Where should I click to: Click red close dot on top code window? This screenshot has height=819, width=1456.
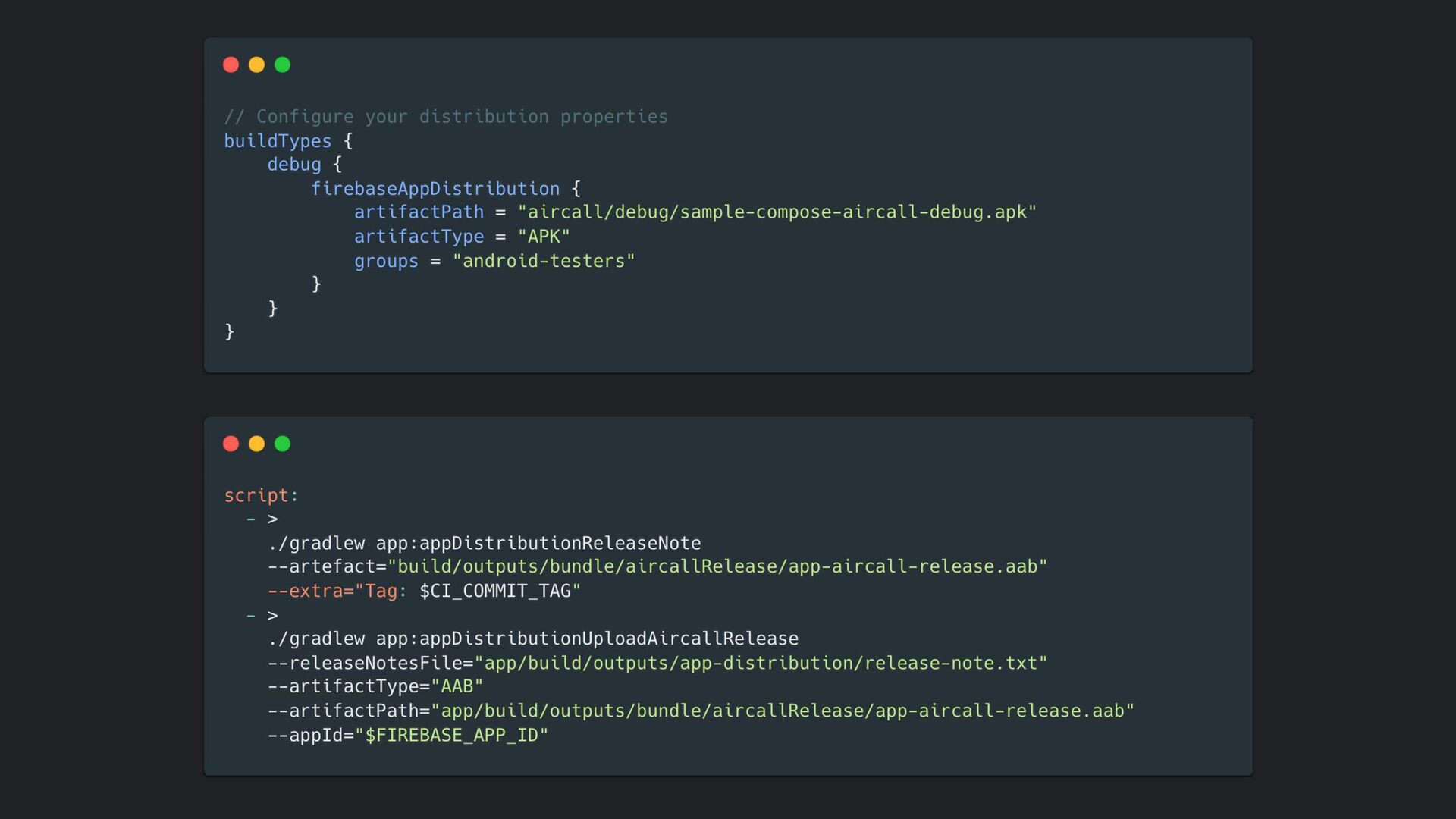pos(231,65)
